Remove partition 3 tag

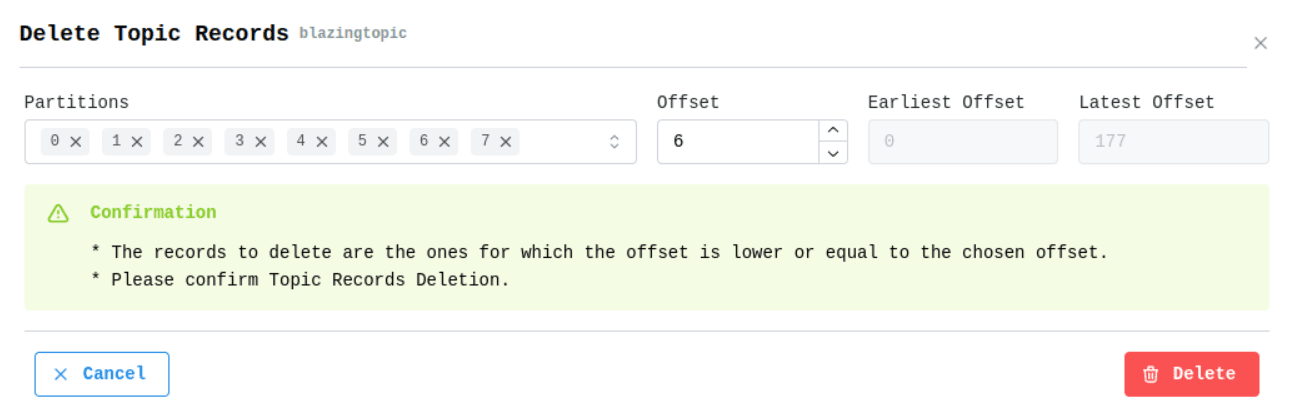click(x=260, y=142)
